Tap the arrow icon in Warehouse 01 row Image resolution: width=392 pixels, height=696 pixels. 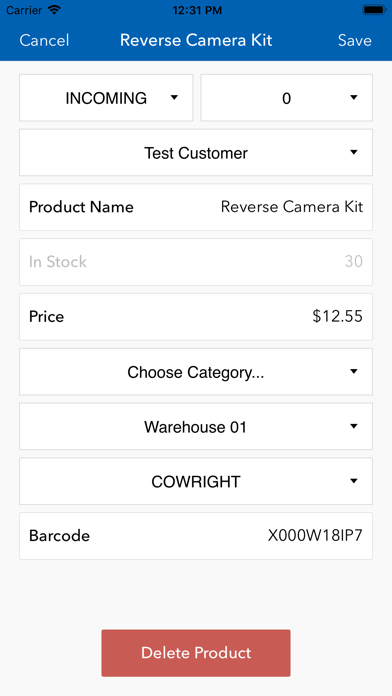point(354,426)
